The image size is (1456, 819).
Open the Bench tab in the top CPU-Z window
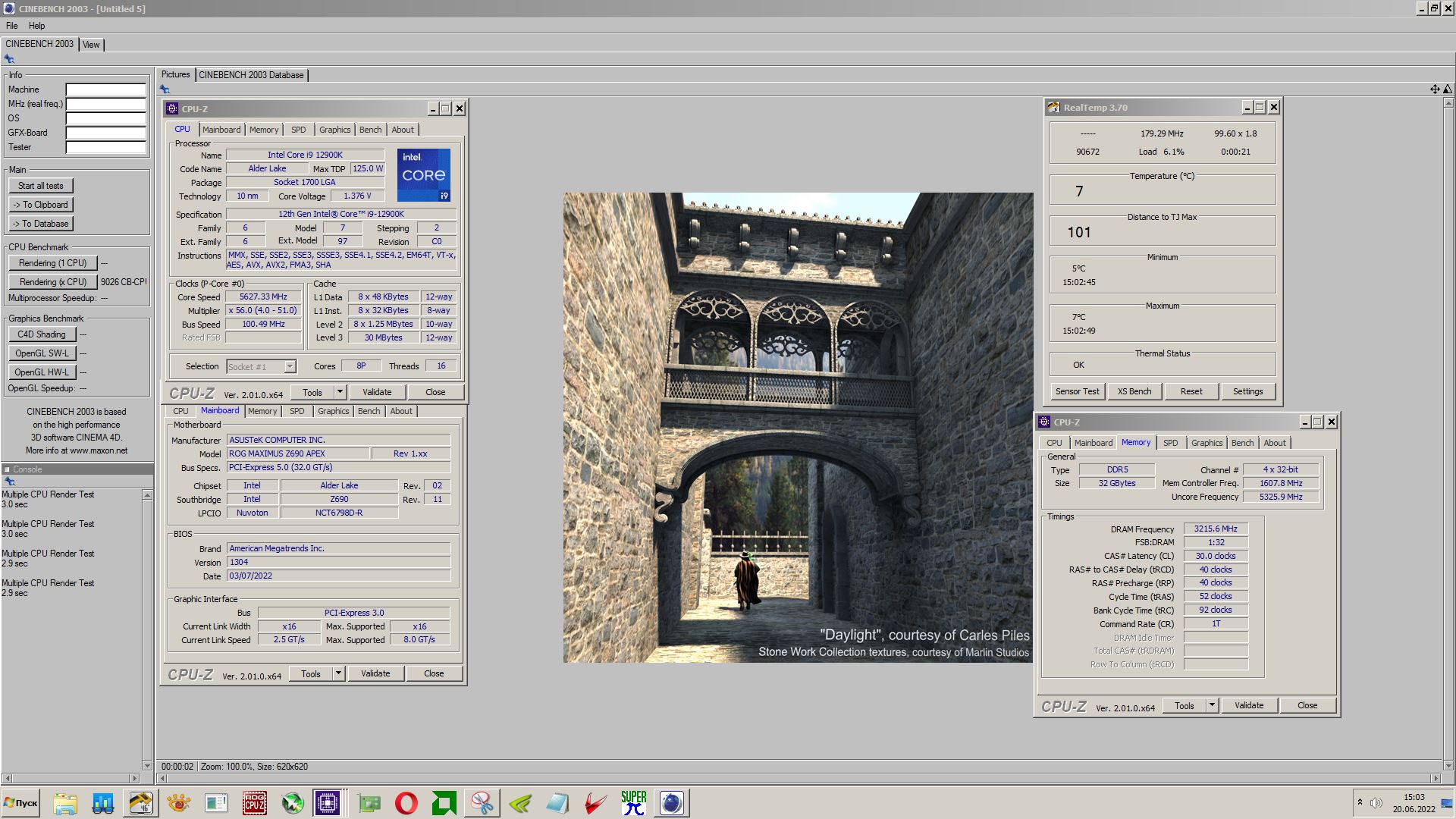coord(370,130)
